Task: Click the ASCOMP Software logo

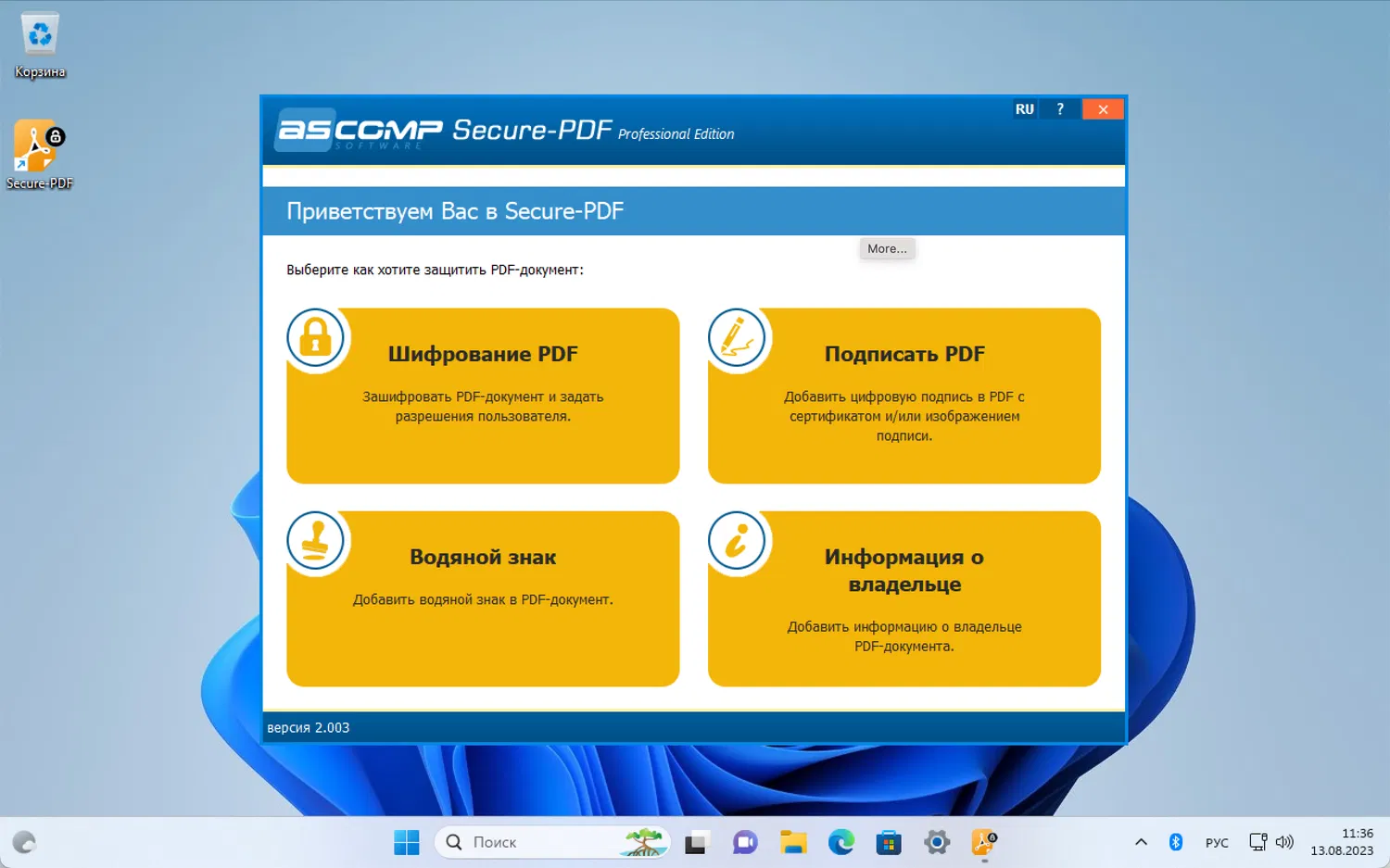Action: pyautogui.click(x=360, y=131)
